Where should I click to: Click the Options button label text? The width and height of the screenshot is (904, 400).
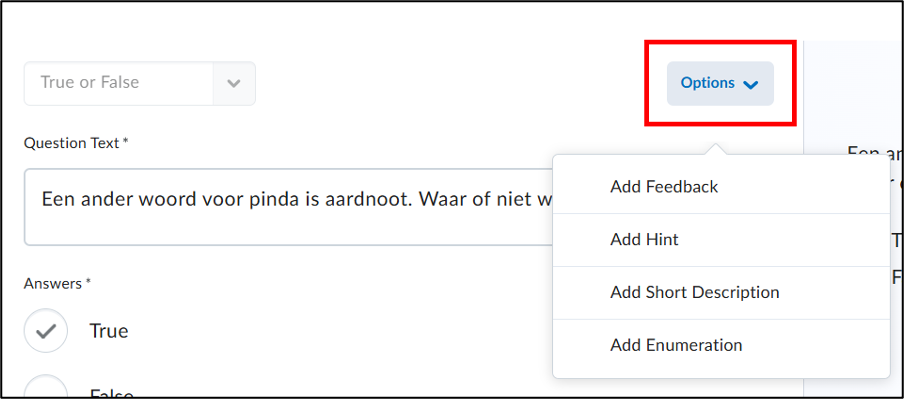coord(707,83)
